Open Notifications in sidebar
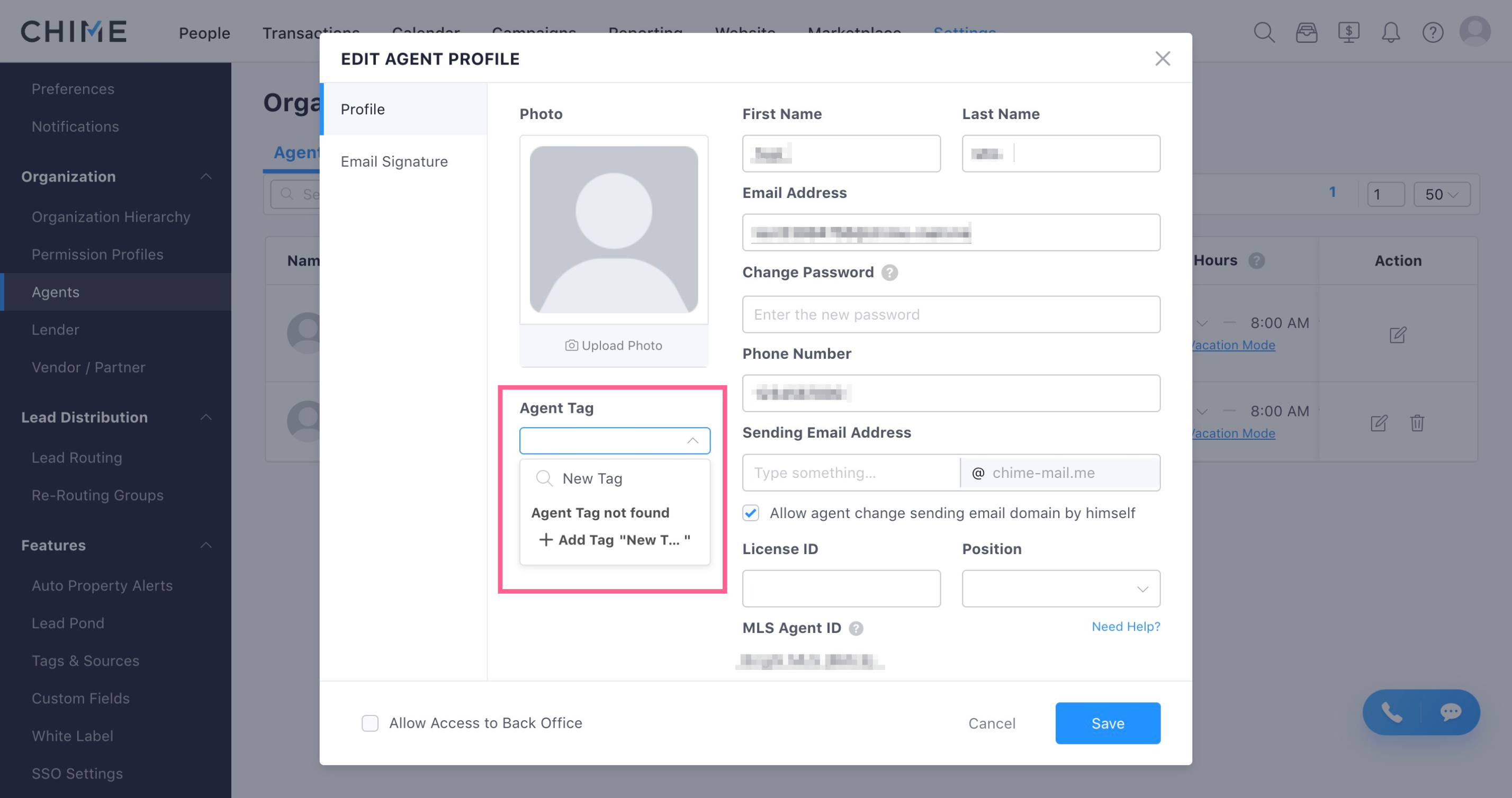The image size is (1512, 798). (x=75, y=126)
